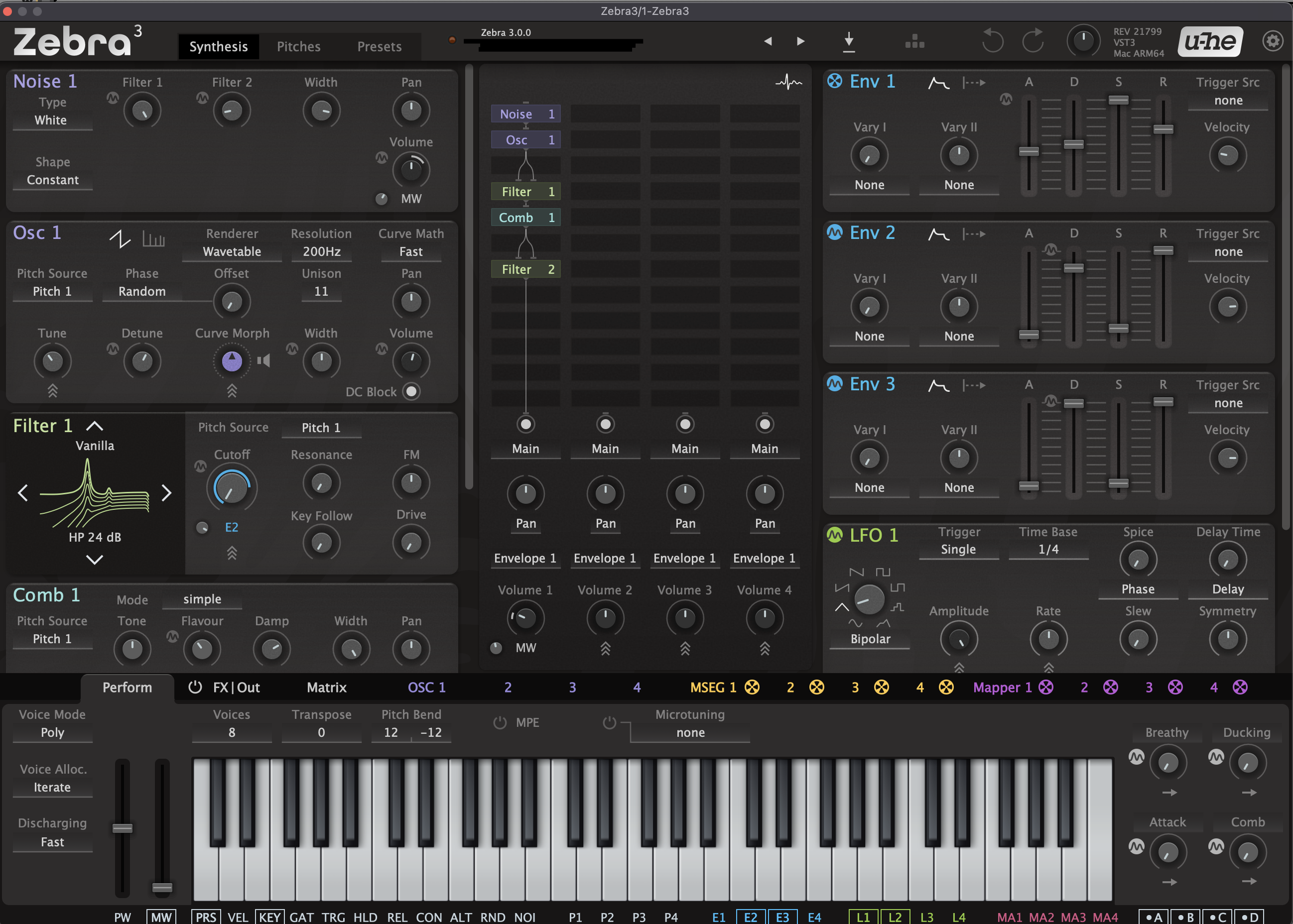Go to the next preset arrow
Viewport: 1293px width, 924px height.
801,41
